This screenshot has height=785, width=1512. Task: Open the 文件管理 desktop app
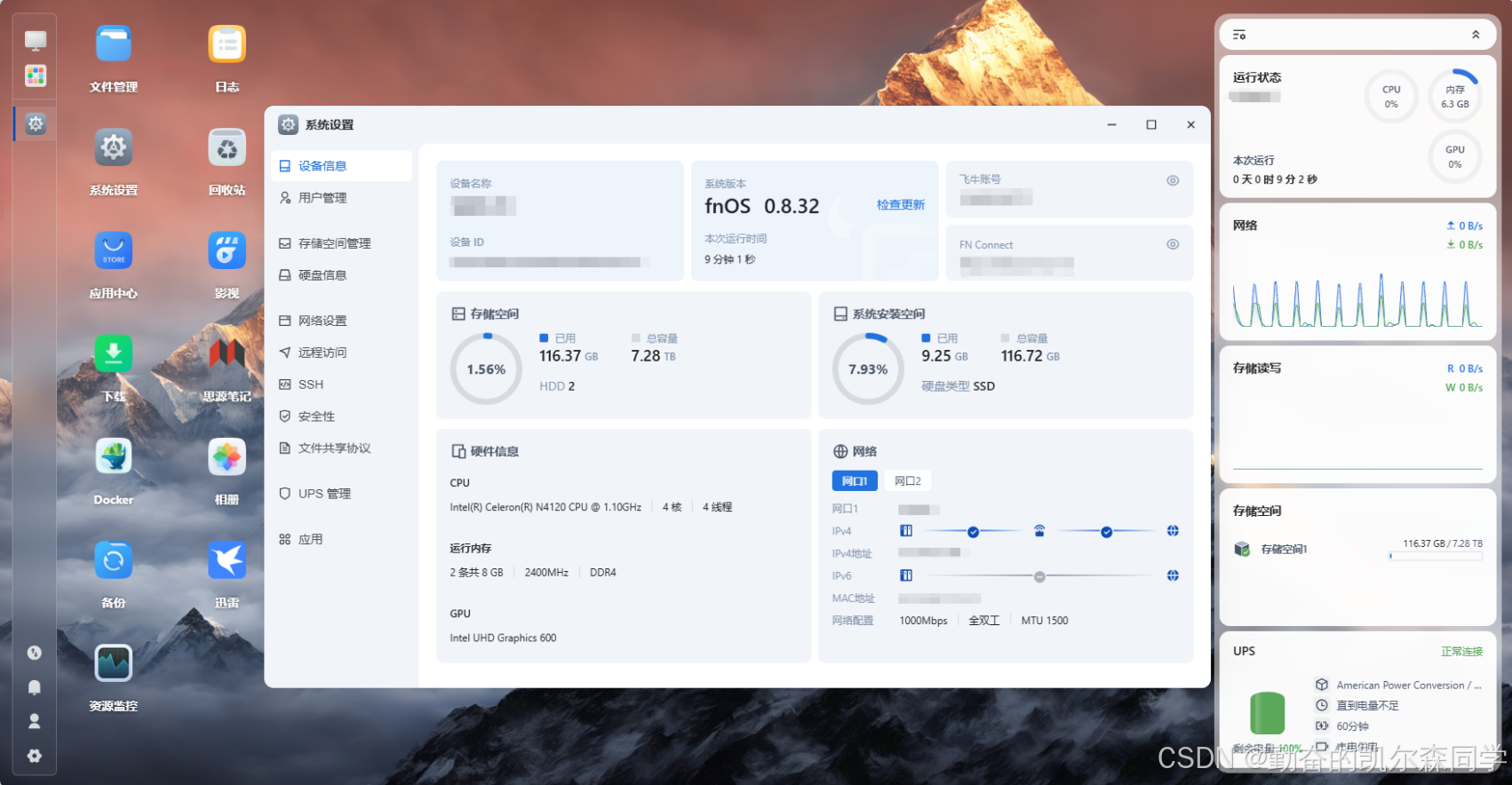pos(114,44)
